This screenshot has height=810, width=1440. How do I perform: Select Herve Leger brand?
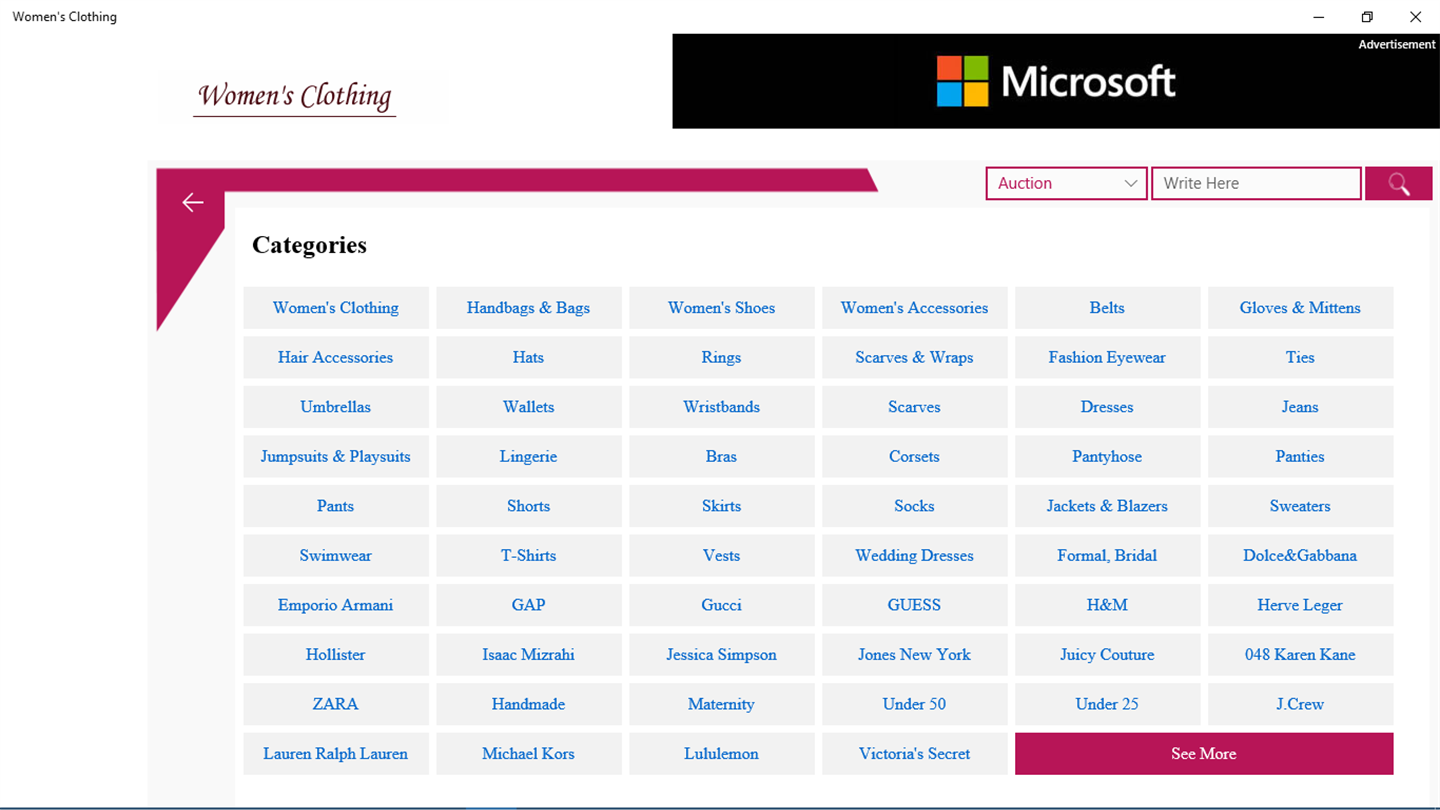point(1301,605)
